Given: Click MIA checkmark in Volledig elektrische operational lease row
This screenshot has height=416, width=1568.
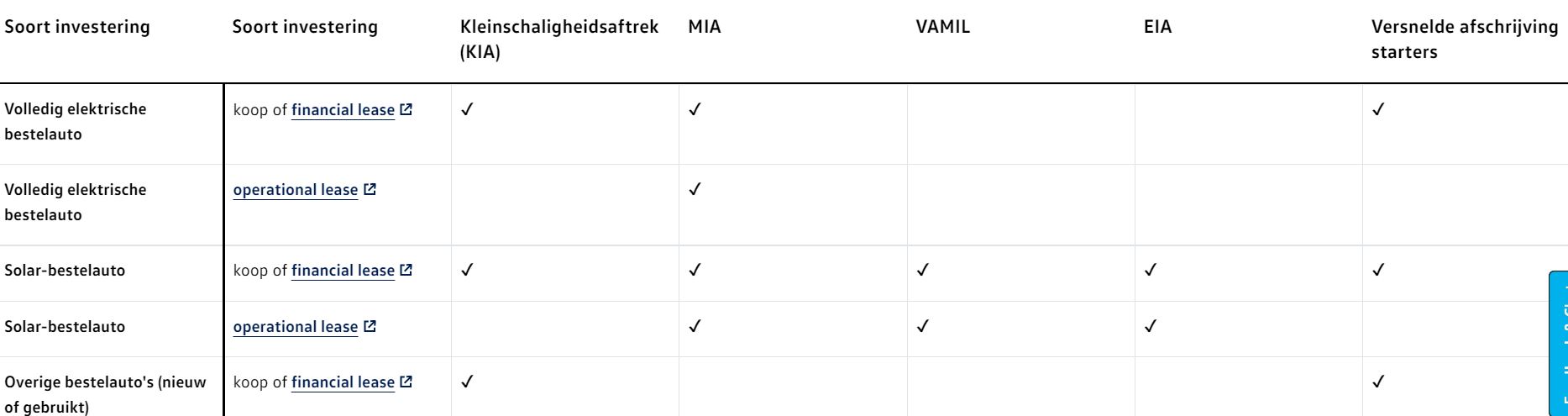Looking at the screenshot, I should pos(695,189).
